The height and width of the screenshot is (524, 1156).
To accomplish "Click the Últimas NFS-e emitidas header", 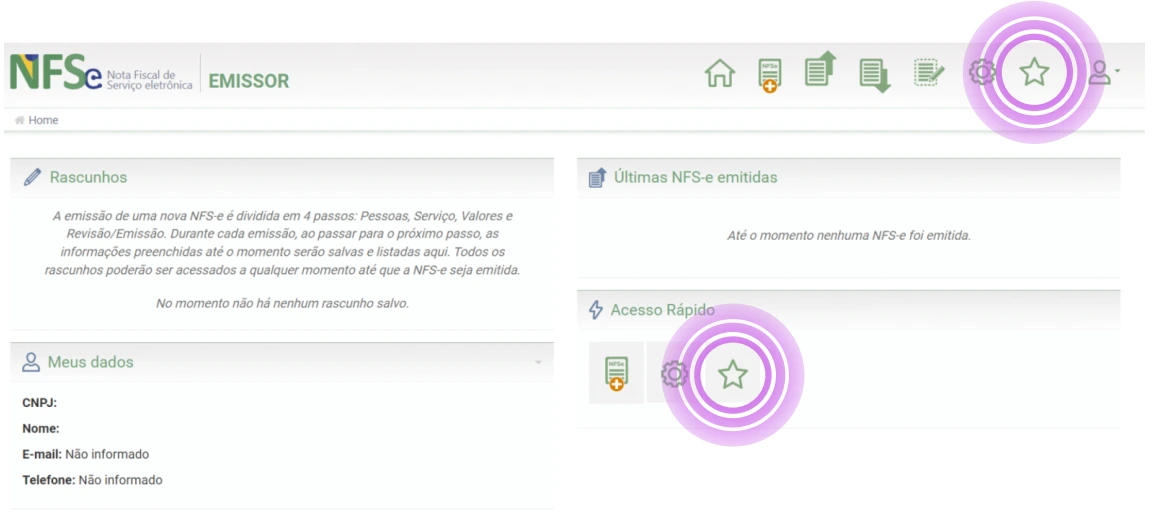I will coord(695,177).
